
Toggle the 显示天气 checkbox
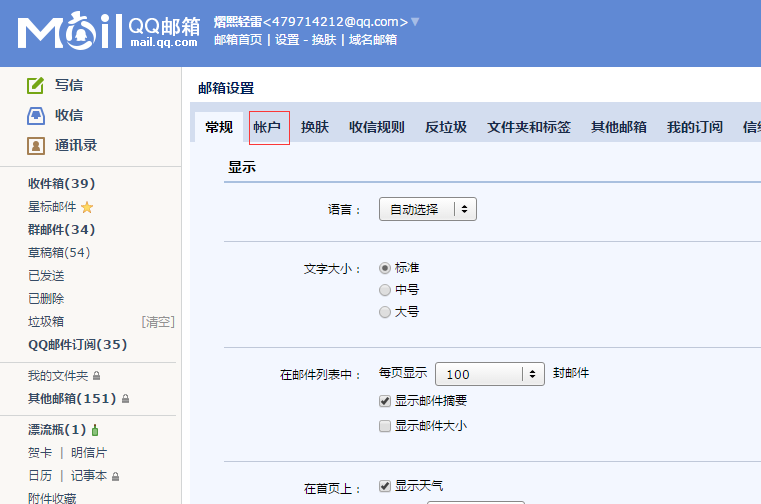tap(385, 486)
